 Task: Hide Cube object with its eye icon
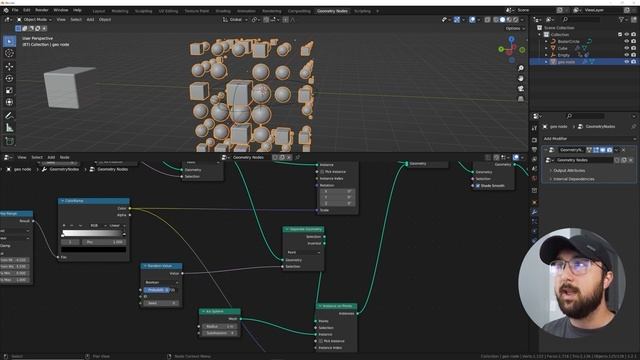[627, 48]
